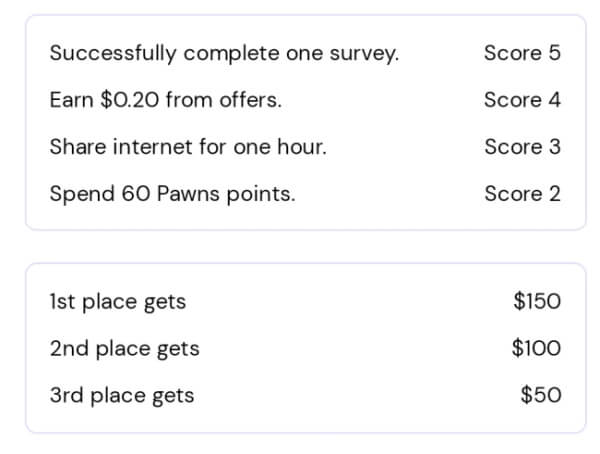The height and width of the screenshot is (454, 600).
Task: Select the $50 prize amount
Action: [541, 395]
